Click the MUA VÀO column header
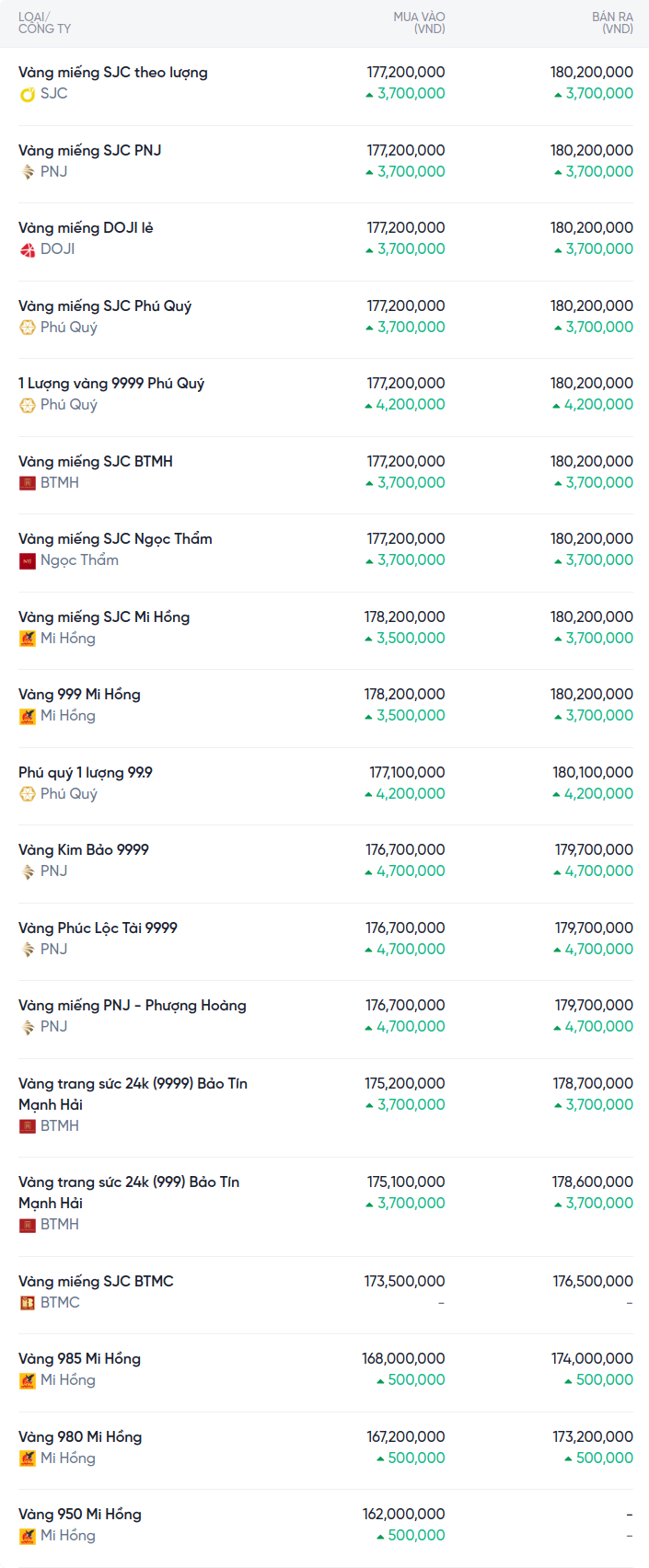Screen dimensions: 649x1568 tap(419, 23)
